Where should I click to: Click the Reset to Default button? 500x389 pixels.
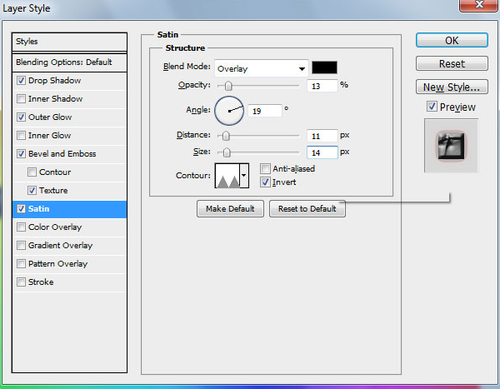point(307,209)
